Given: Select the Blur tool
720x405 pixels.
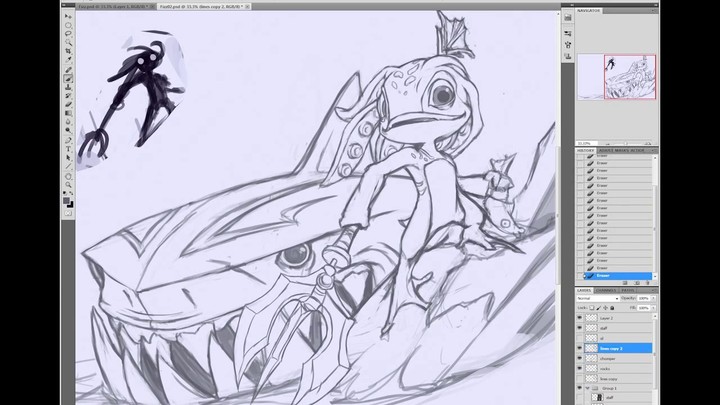Looking at the screenshot, I should (x=68, y=122).
